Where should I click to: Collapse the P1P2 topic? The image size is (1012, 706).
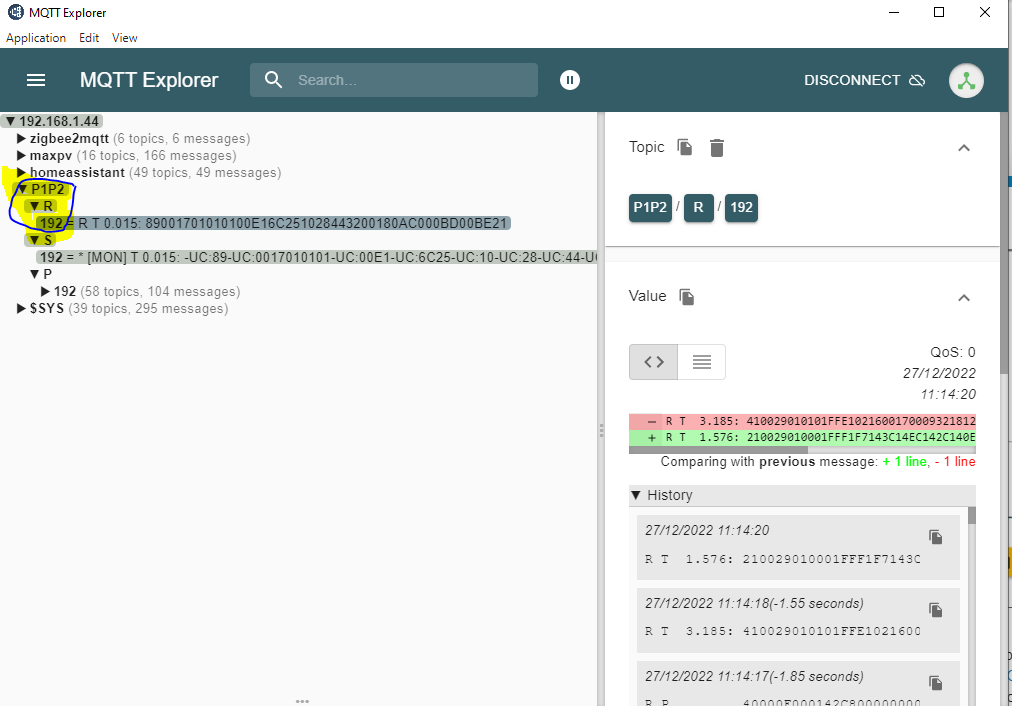(x=23, y=189)
